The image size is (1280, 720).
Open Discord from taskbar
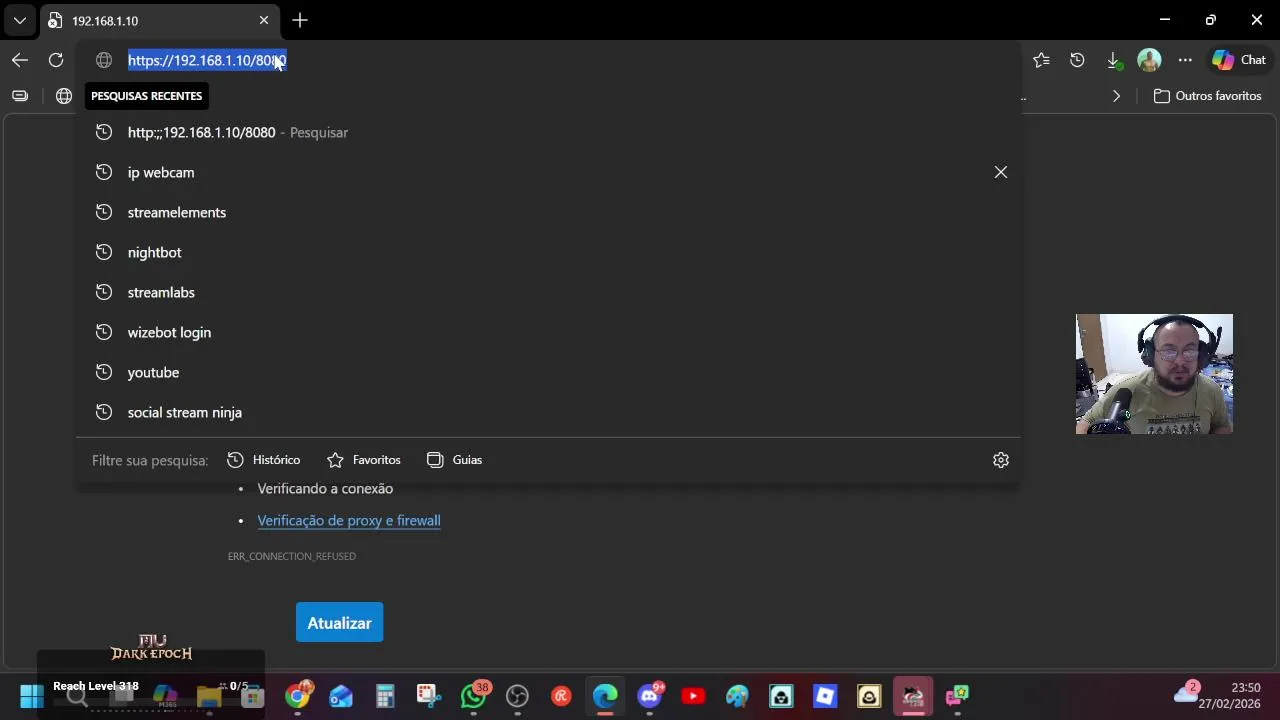pos(649,696)
